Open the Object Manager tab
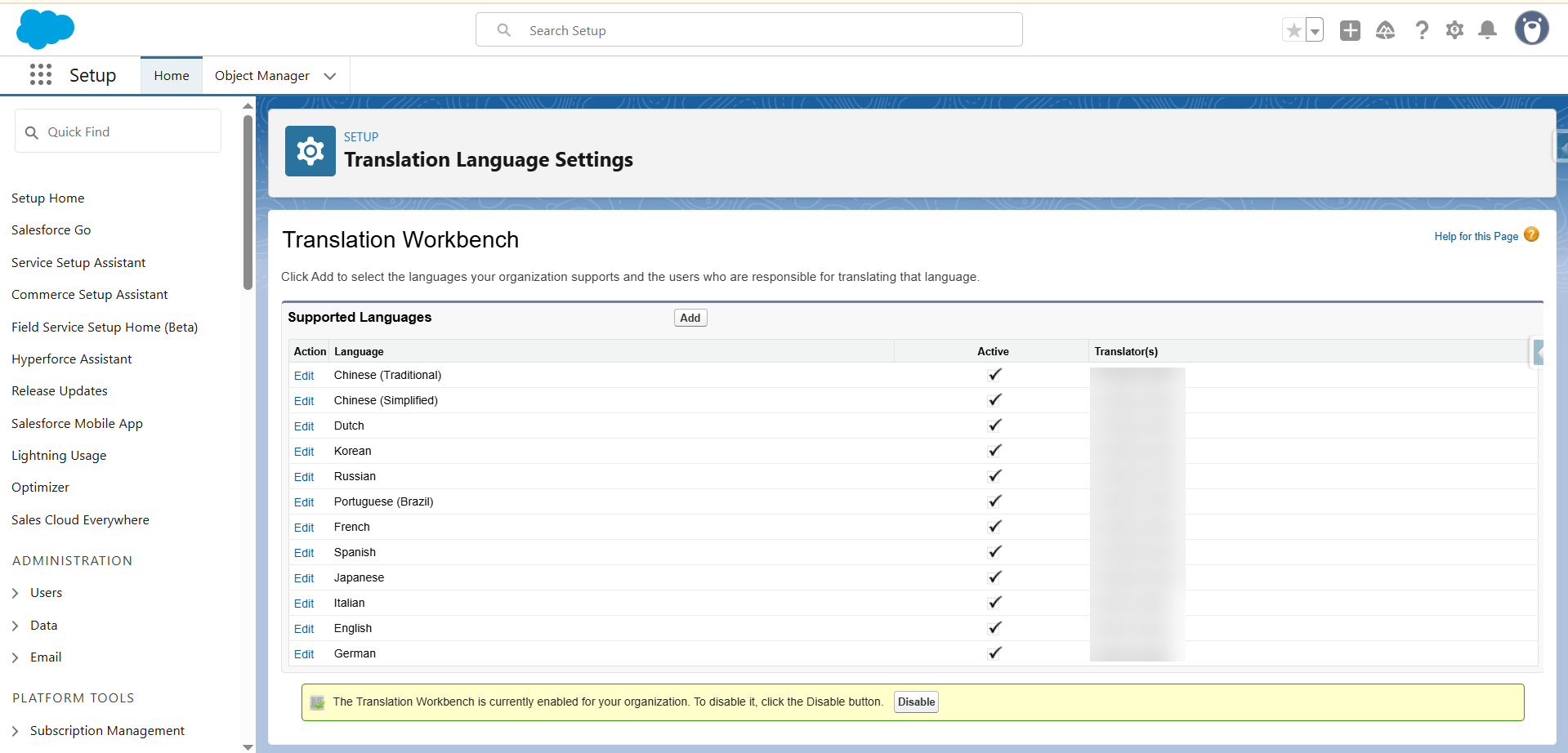Image resolution: width=1568 pixels, height=753 pixels. point(261,76)
